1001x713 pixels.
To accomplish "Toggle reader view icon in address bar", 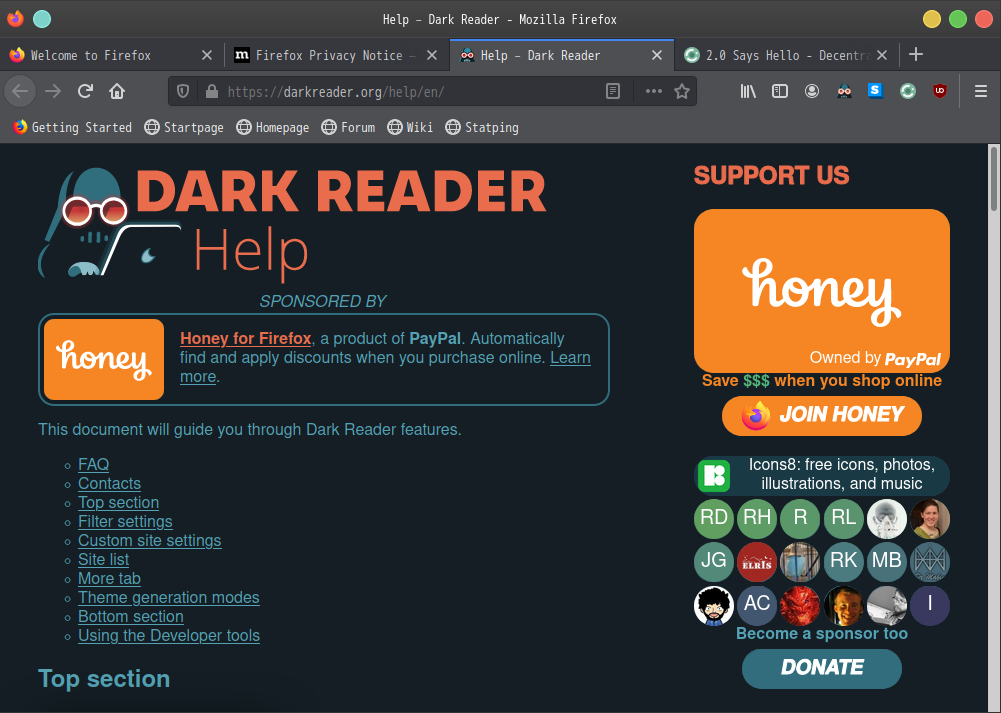I will click(613, 91).
